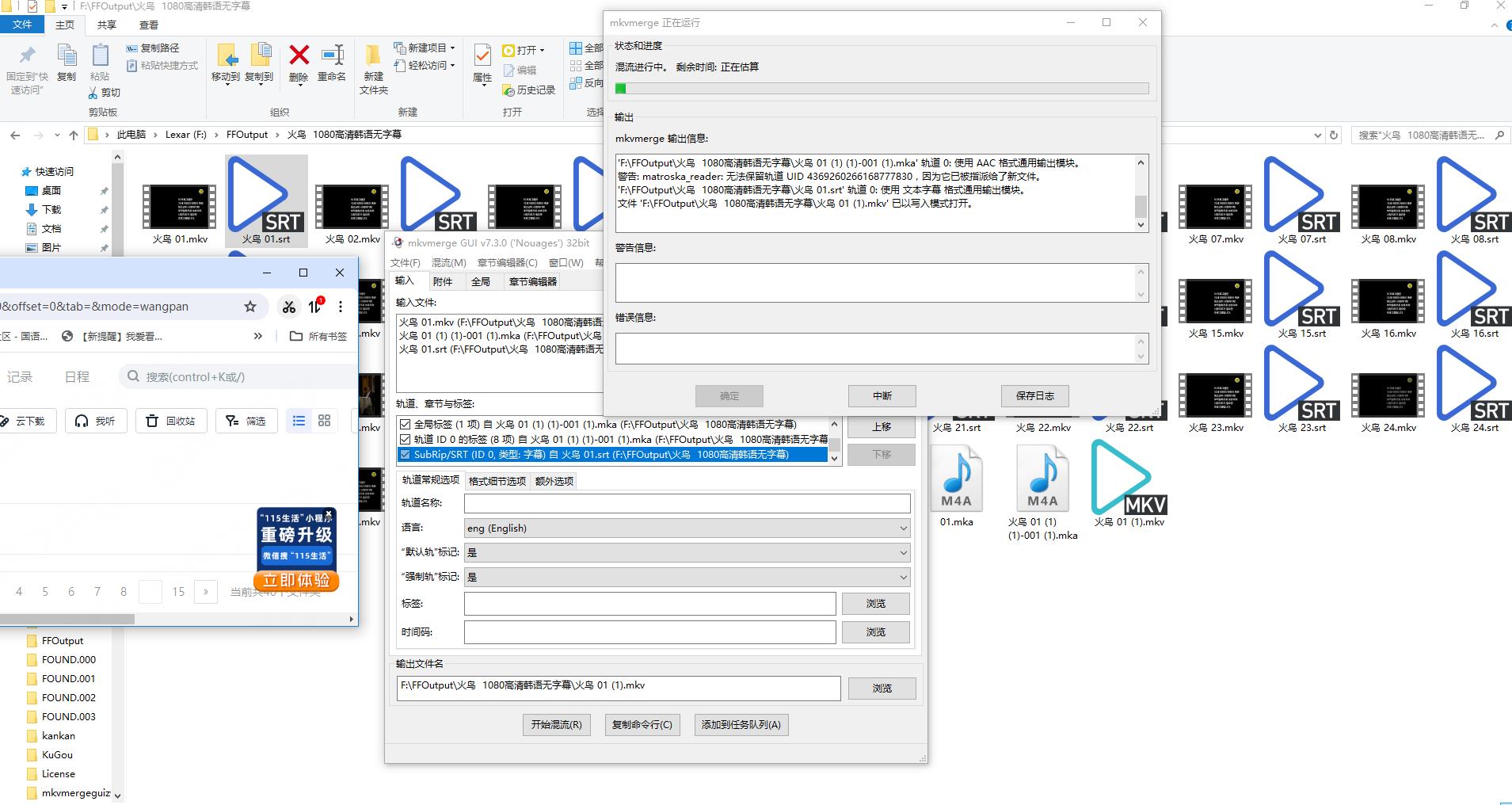
Task: Click the save log button
Action: (1034, 396)
